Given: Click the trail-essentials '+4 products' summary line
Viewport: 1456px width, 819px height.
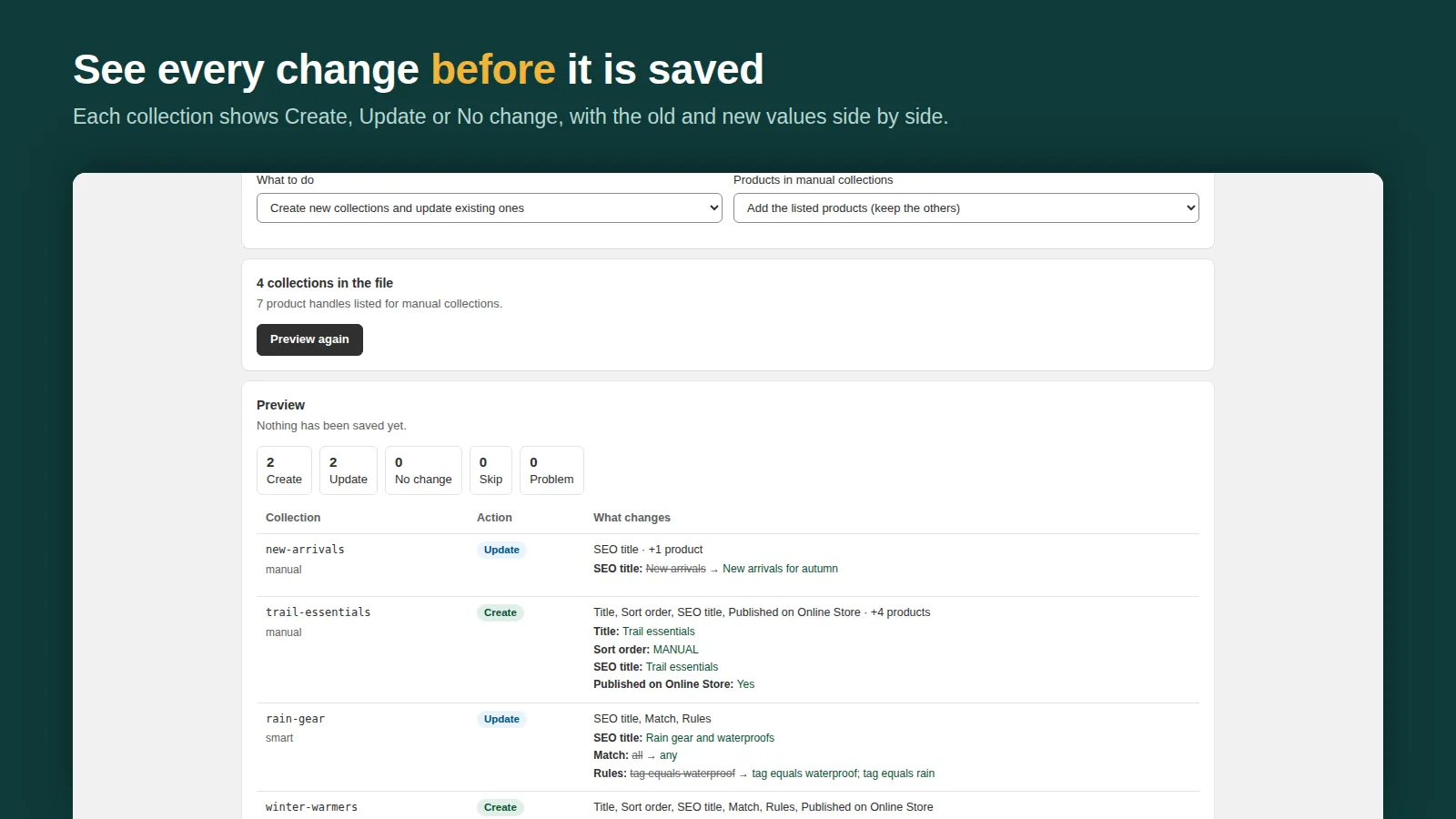Looking at the screenshot, I should pos(762,612).
